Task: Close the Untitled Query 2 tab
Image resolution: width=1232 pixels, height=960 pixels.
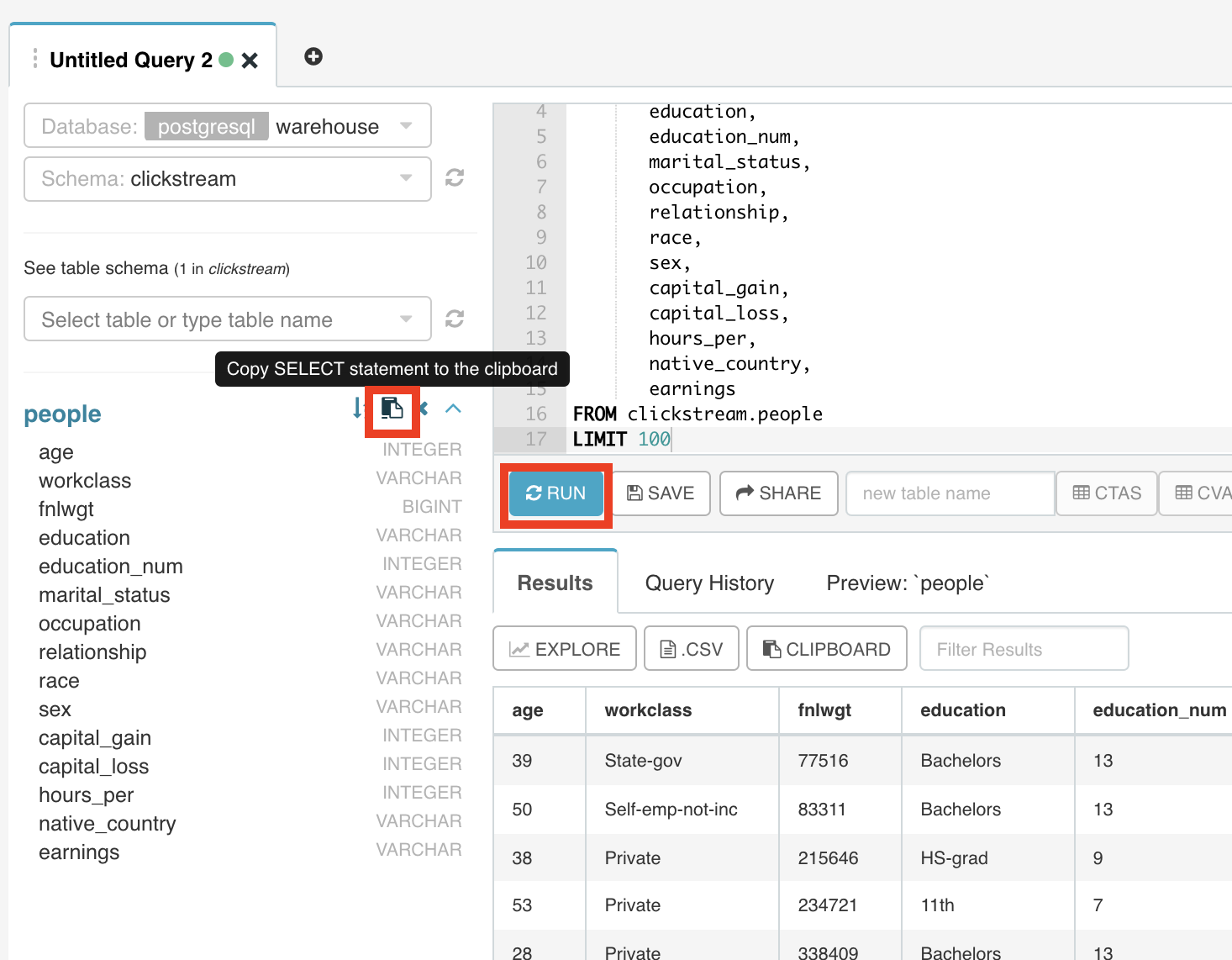Action: point(250,61)
